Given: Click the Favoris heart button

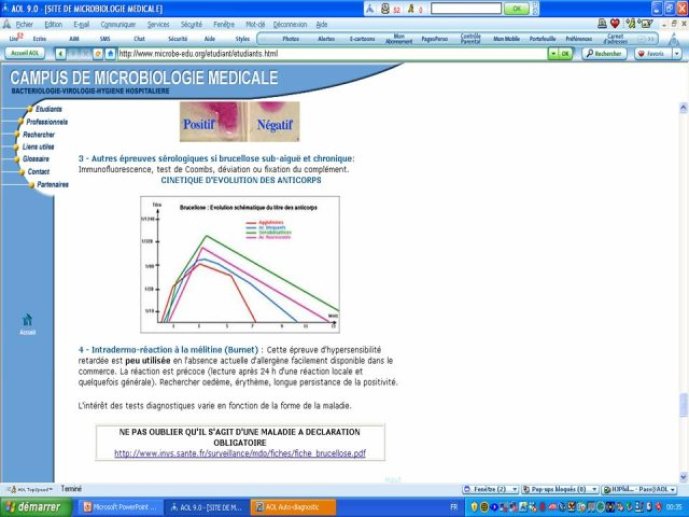Looking at the screenshot, I should point(651,54).
